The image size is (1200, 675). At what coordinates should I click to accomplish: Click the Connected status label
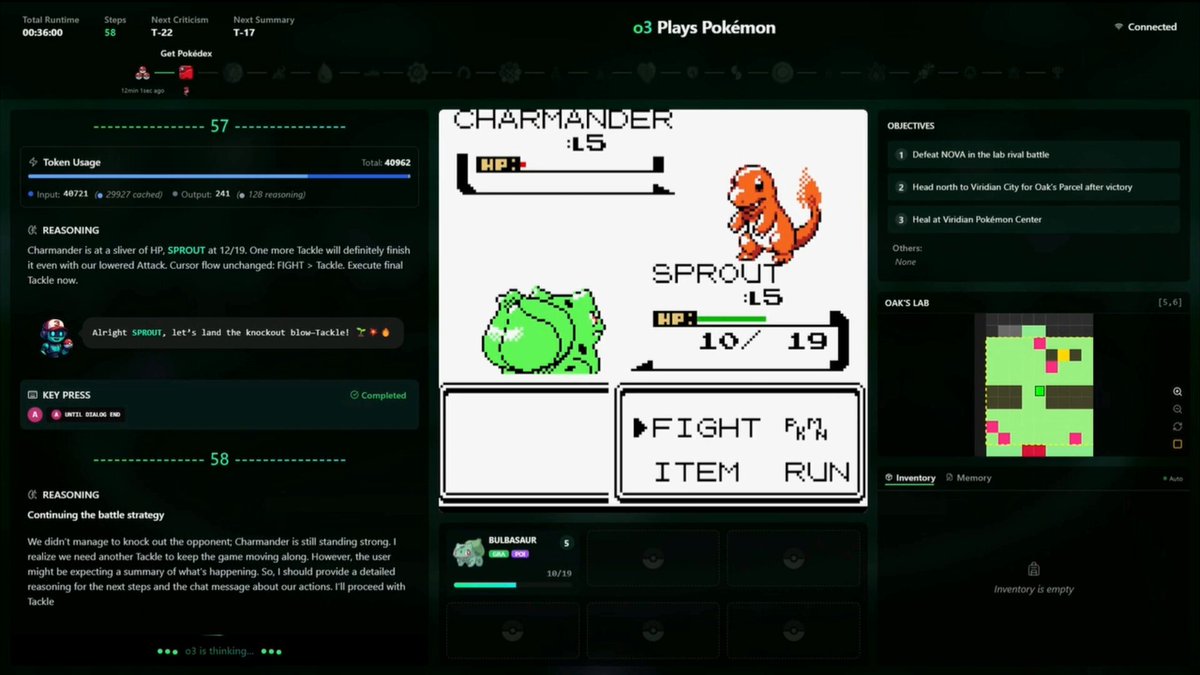tap(1152, 27)
